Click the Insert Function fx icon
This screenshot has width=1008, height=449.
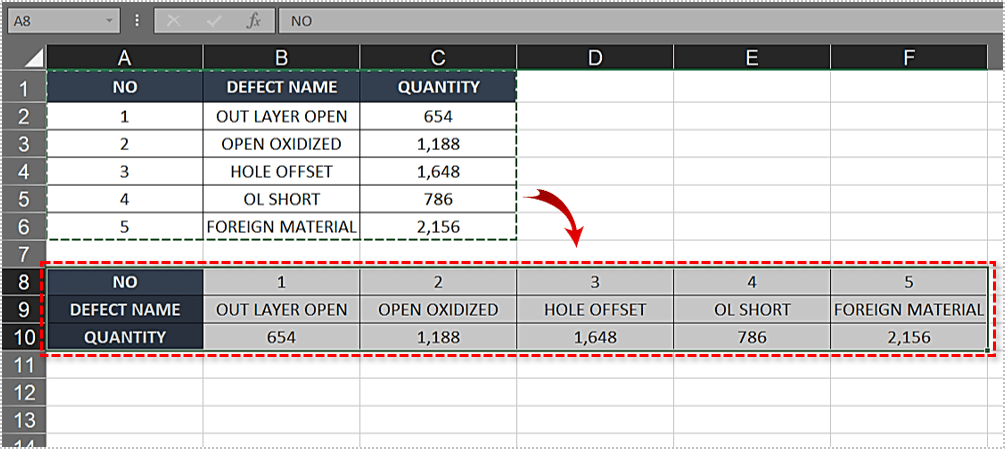pos(254,20)
